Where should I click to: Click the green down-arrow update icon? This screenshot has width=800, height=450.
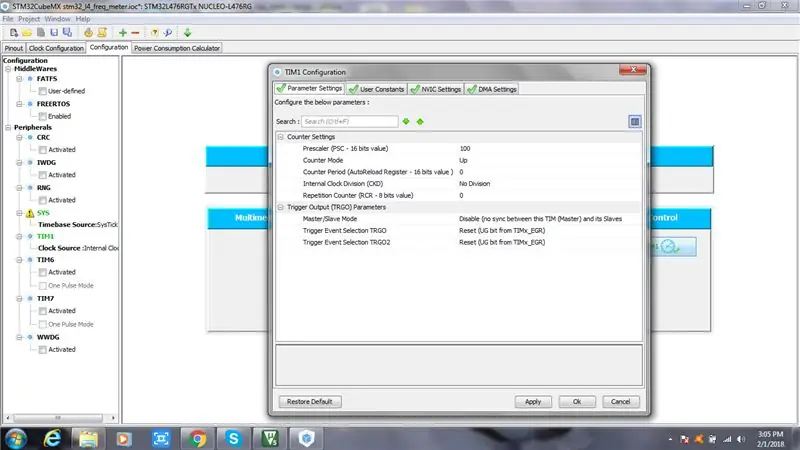(x=187, y=33)
